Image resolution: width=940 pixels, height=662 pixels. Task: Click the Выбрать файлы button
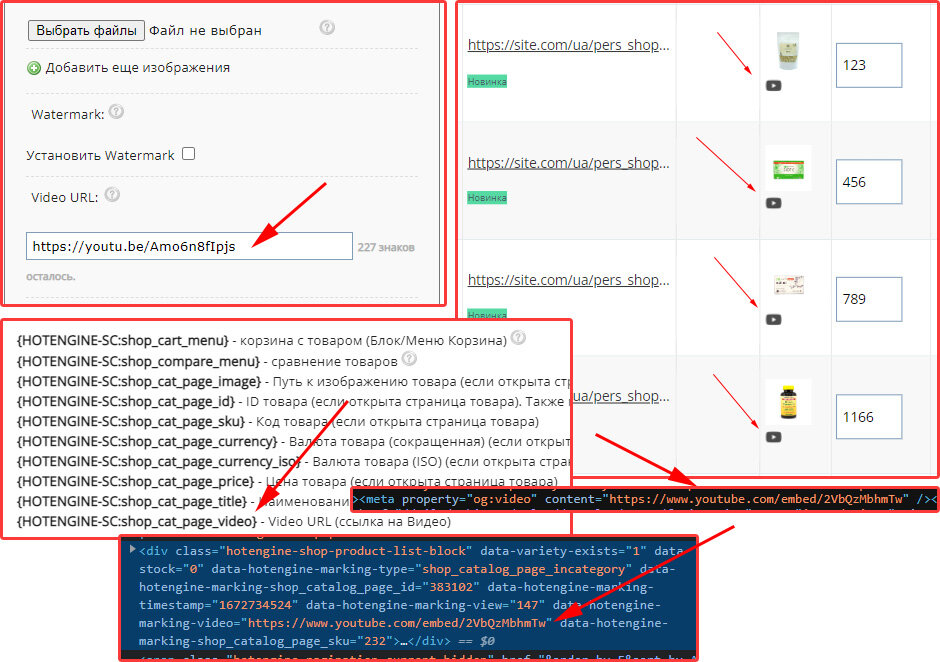click(x=86, y=31)
